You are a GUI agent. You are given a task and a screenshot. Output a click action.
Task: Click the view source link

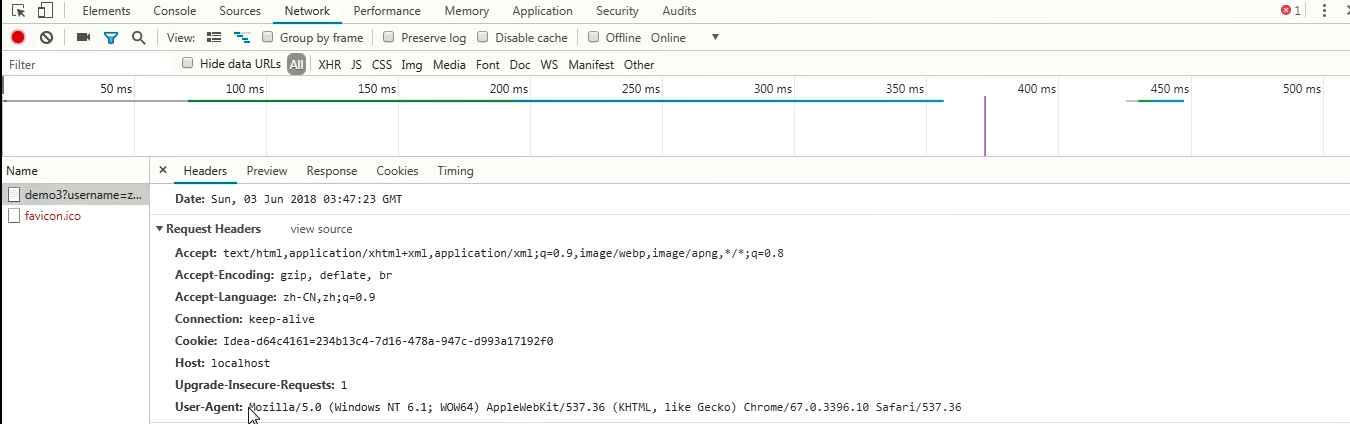(322, 229)
